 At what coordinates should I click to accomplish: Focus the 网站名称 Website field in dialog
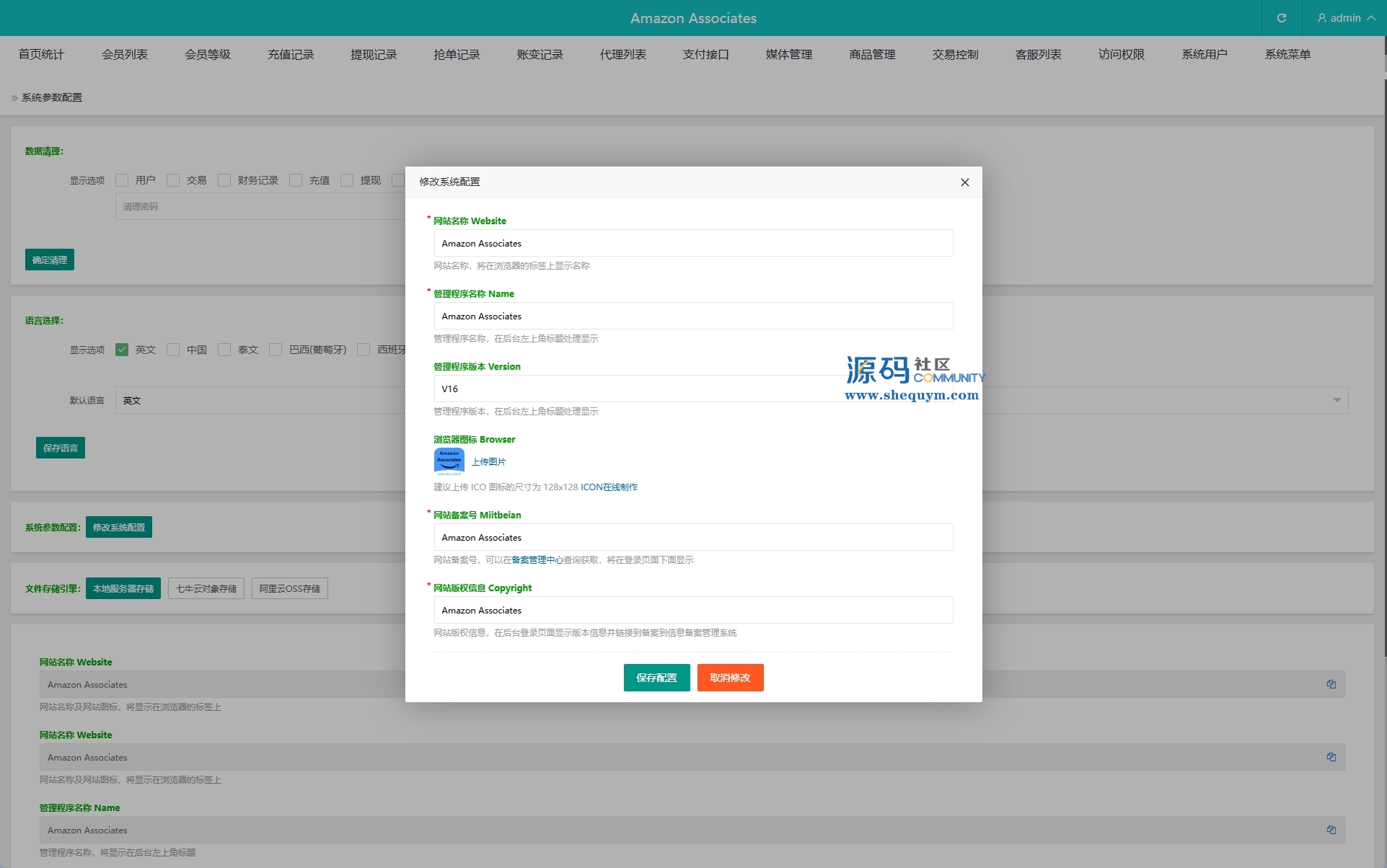693,243
